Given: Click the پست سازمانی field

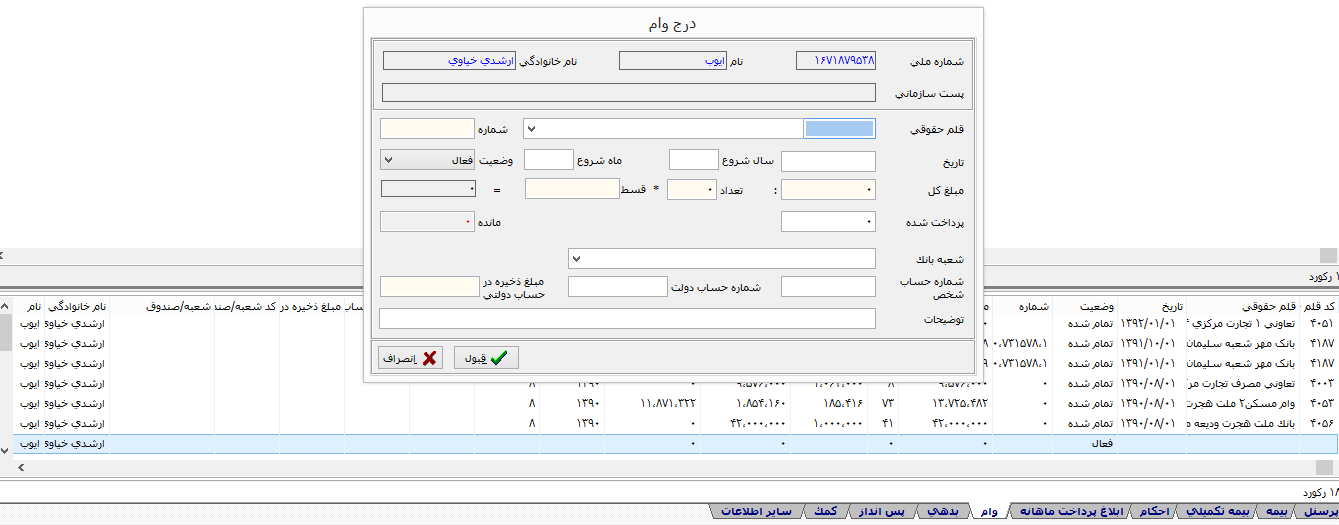Looking at the screenshot, I should (629, 94).
